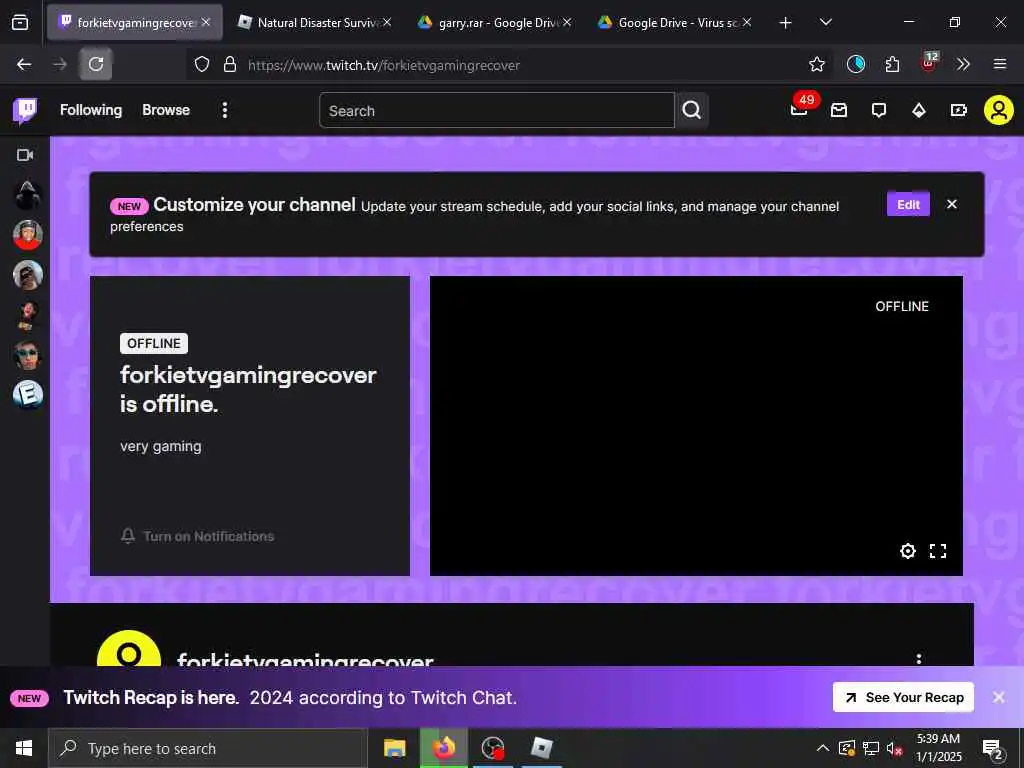Open a new browser tab
The image size is (1024, 768).
tap(786, 23)
